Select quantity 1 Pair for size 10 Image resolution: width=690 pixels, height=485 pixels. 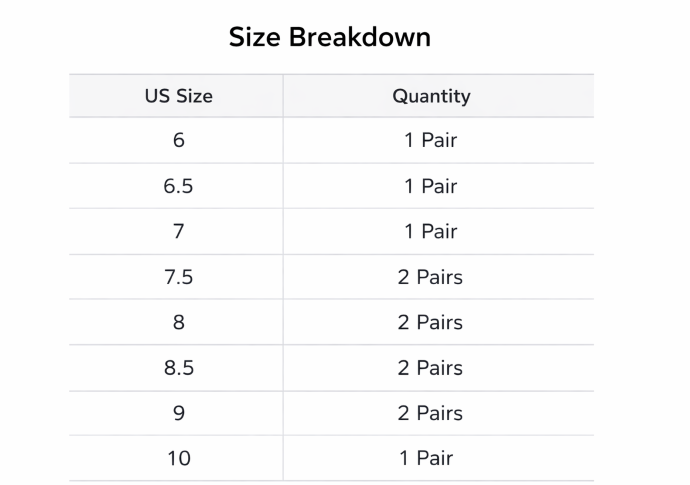[426, 459]
